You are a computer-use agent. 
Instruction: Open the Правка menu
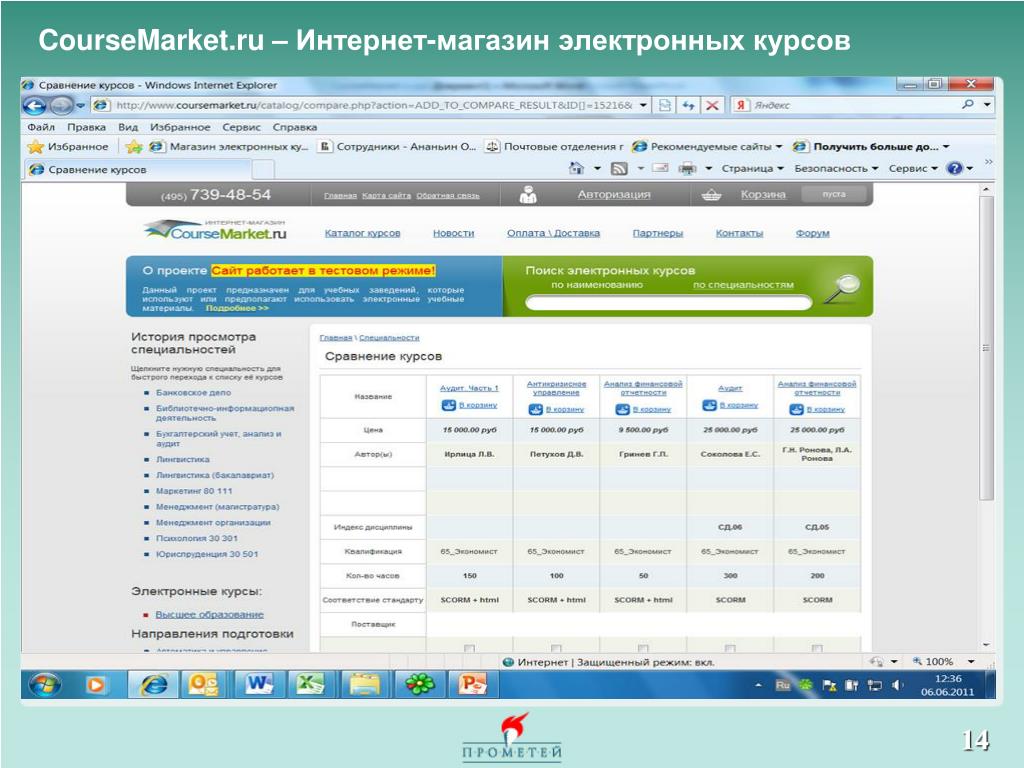coord(86,127)
